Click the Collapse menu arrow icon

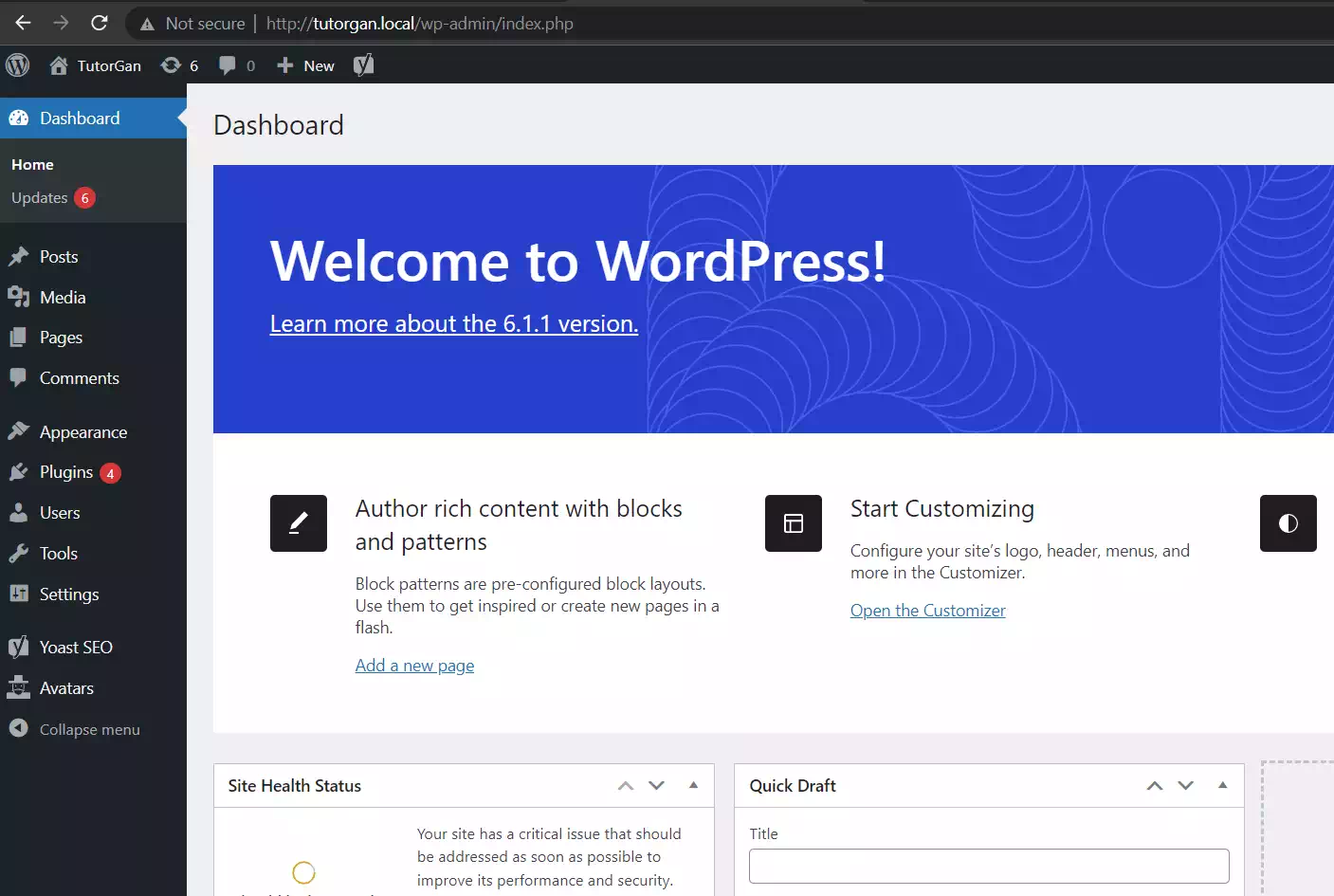coord(19,728)
